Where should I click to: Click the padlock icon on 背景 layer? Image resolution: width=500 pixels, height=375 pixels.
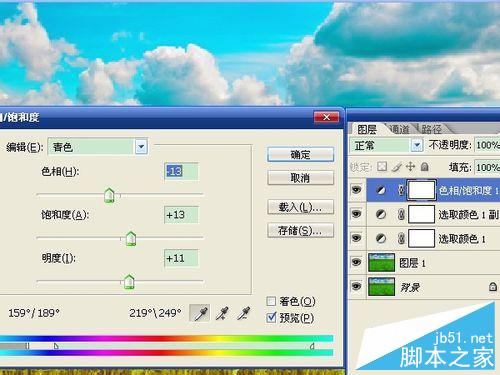[493, 287]
